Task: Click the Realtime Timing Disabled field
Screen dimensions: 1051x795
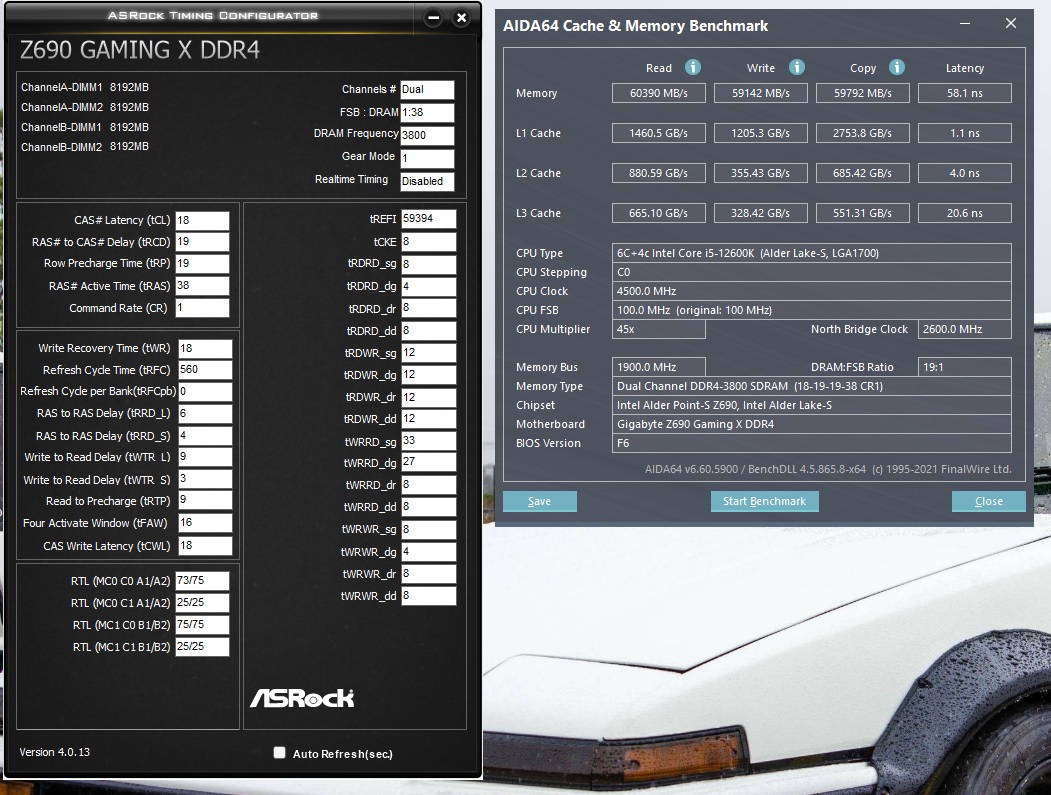Action: pyautogui.click(x=427, y=182)
